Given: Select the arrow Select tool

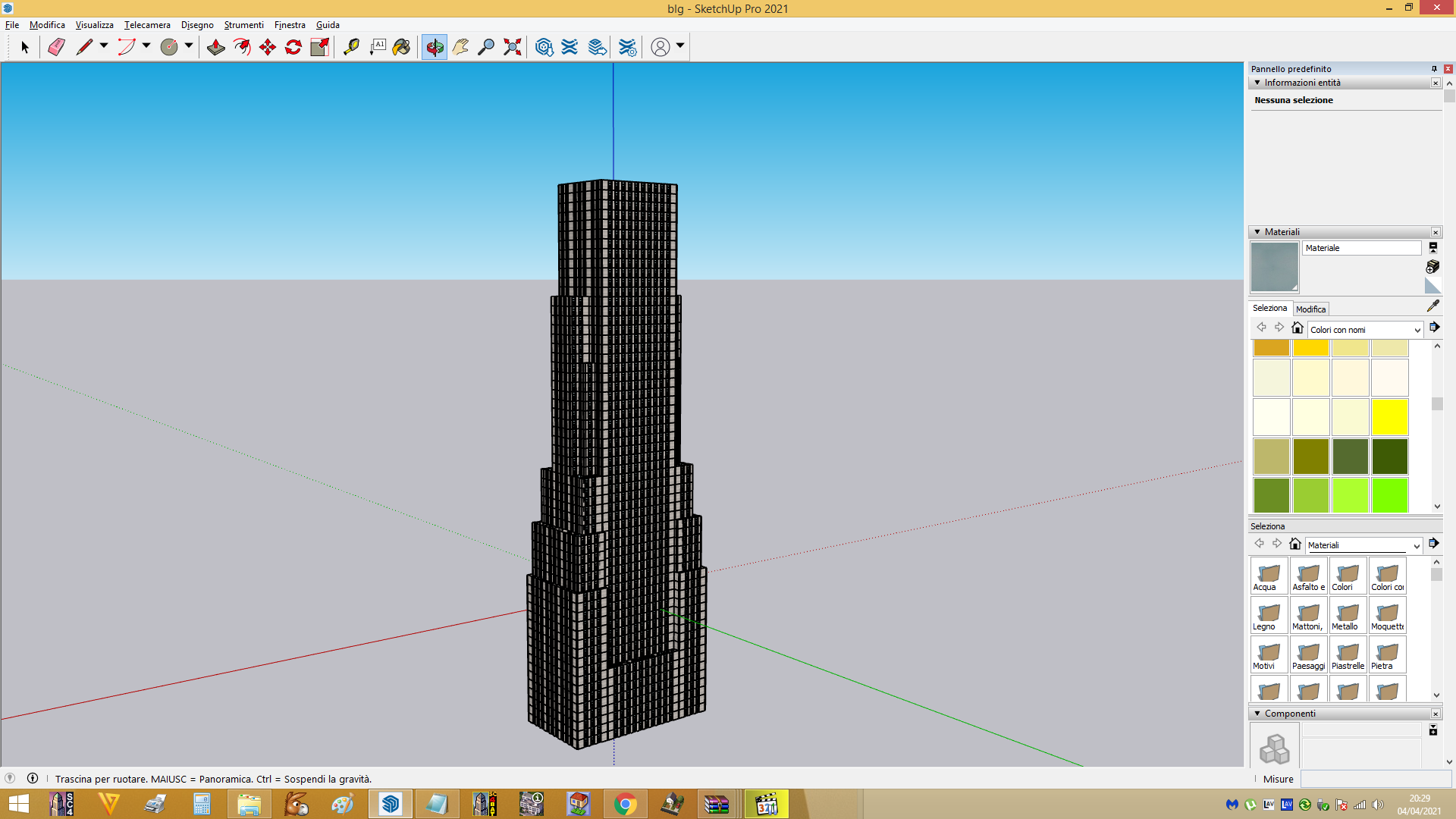Looking at the screenshot, I should [24, 47].
